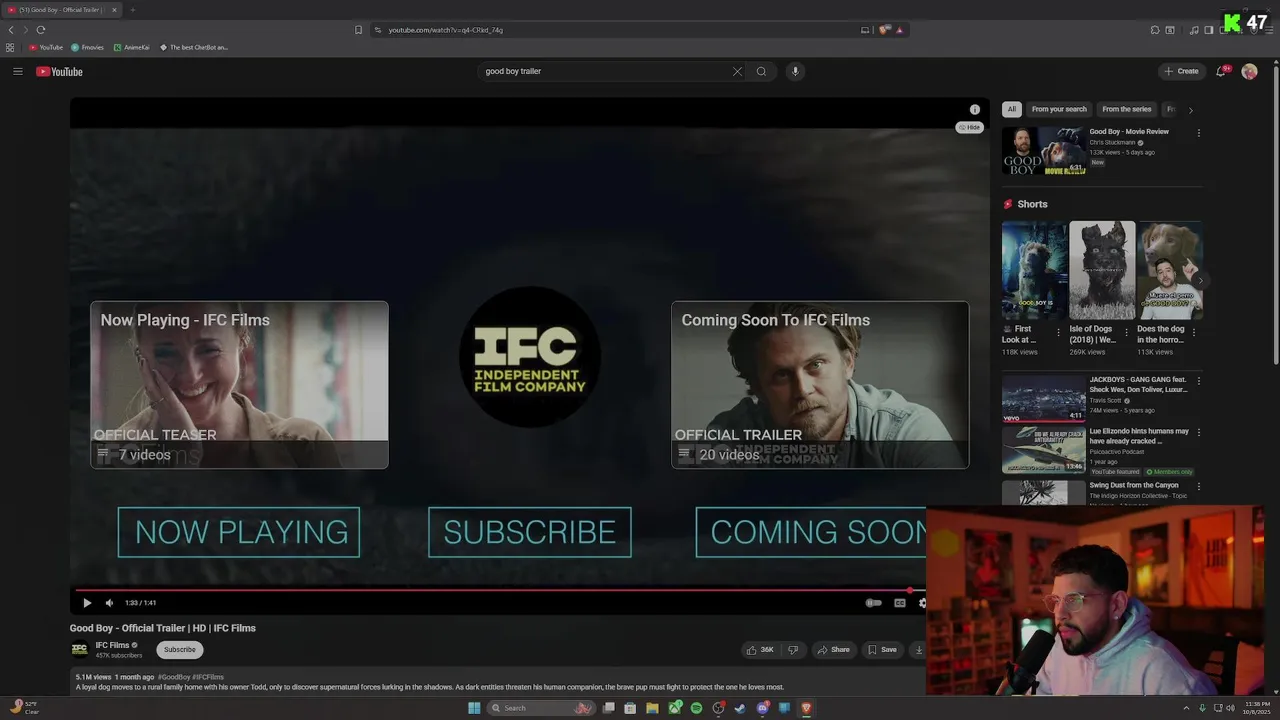Image resolution: width=1280 pixels, height=720 pixels.
Task: Show more Shorts with right arrow
Action: pyautogui.click(x=1202, y=281)
